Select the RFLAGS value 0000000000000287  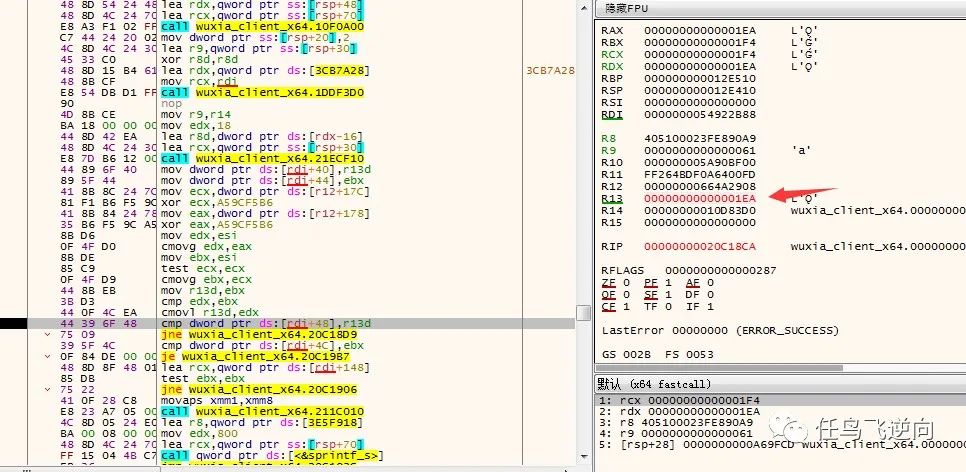pos(721,271)
